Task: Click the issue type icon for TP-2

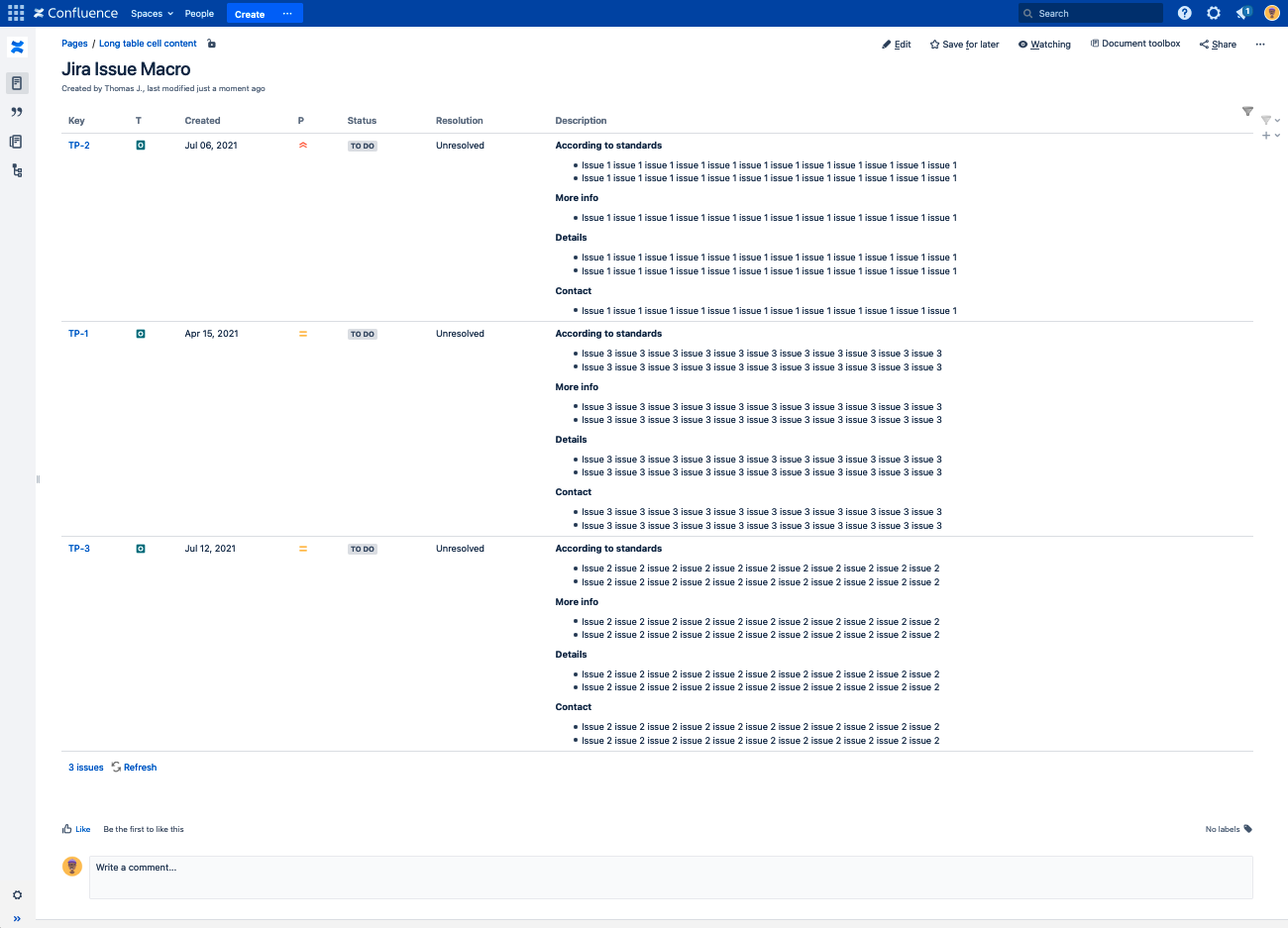Action: (140, 145)
